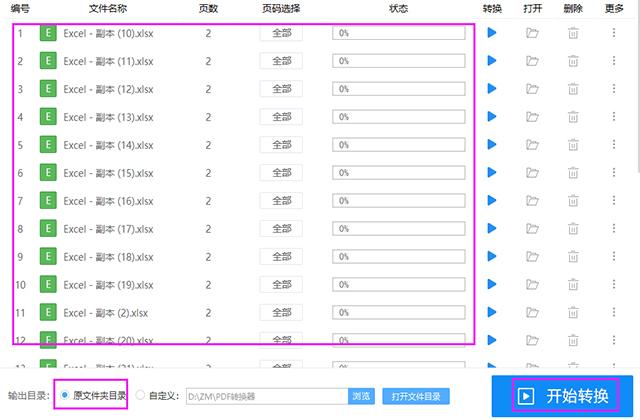Trash Excel - 副本 (13).xlsx entry
This screenshot has height=420, width=640.
click(x=573, y=117)
